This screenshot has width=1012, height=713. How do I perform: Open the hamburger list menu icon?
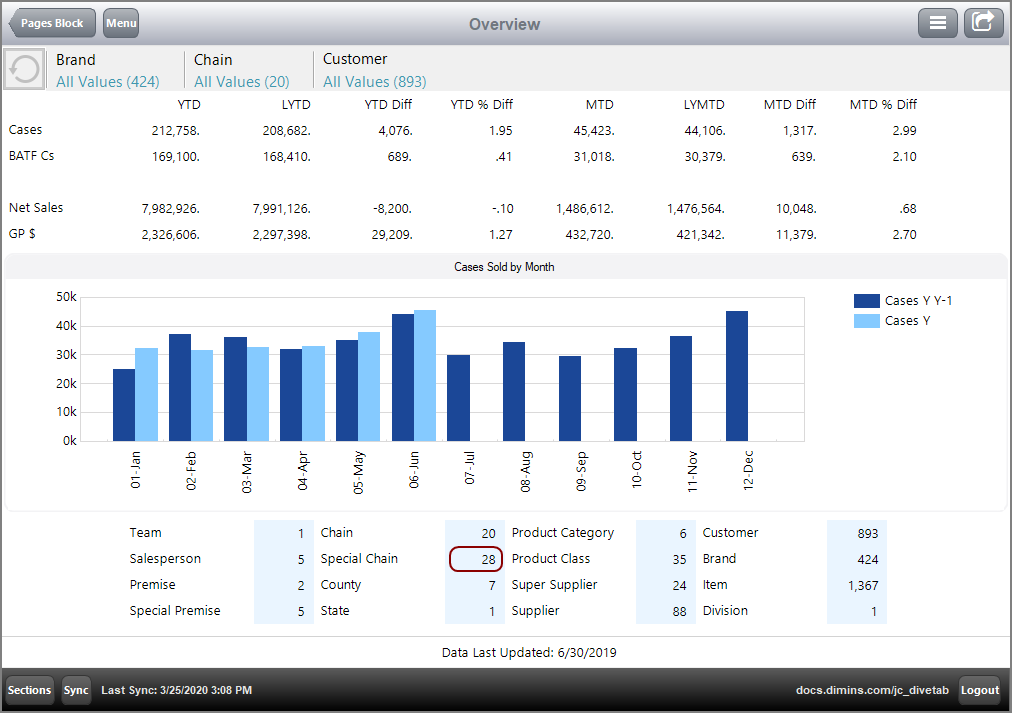coord(937,22)
